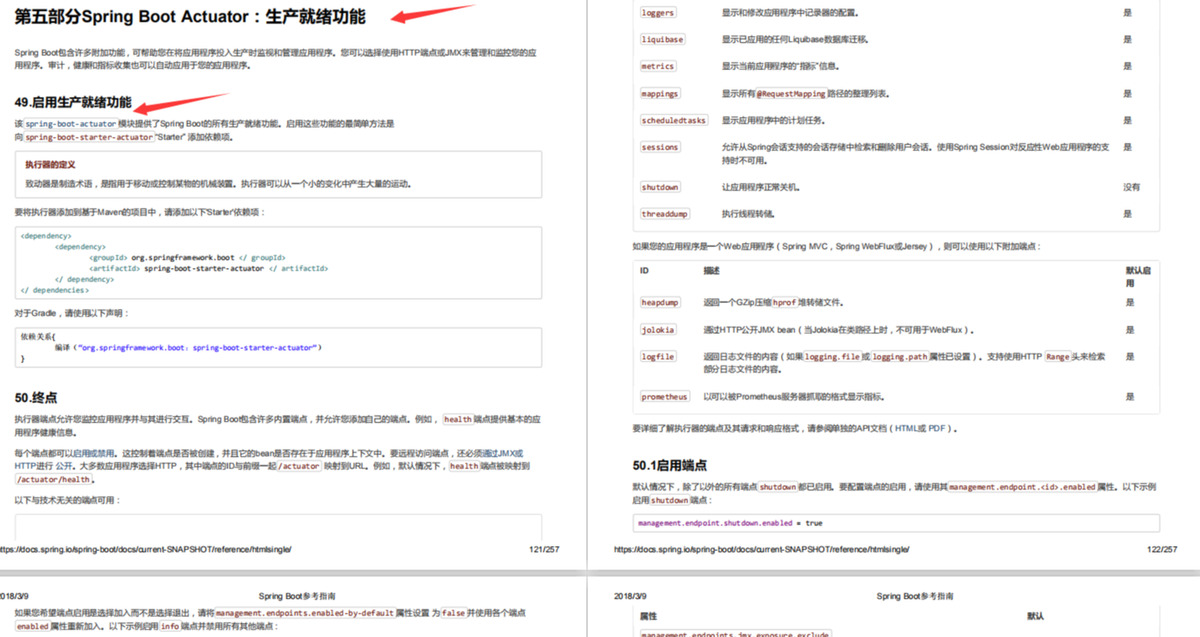Click the 'scheduledtasks' endpoint ID

click(x=674, y=120)
